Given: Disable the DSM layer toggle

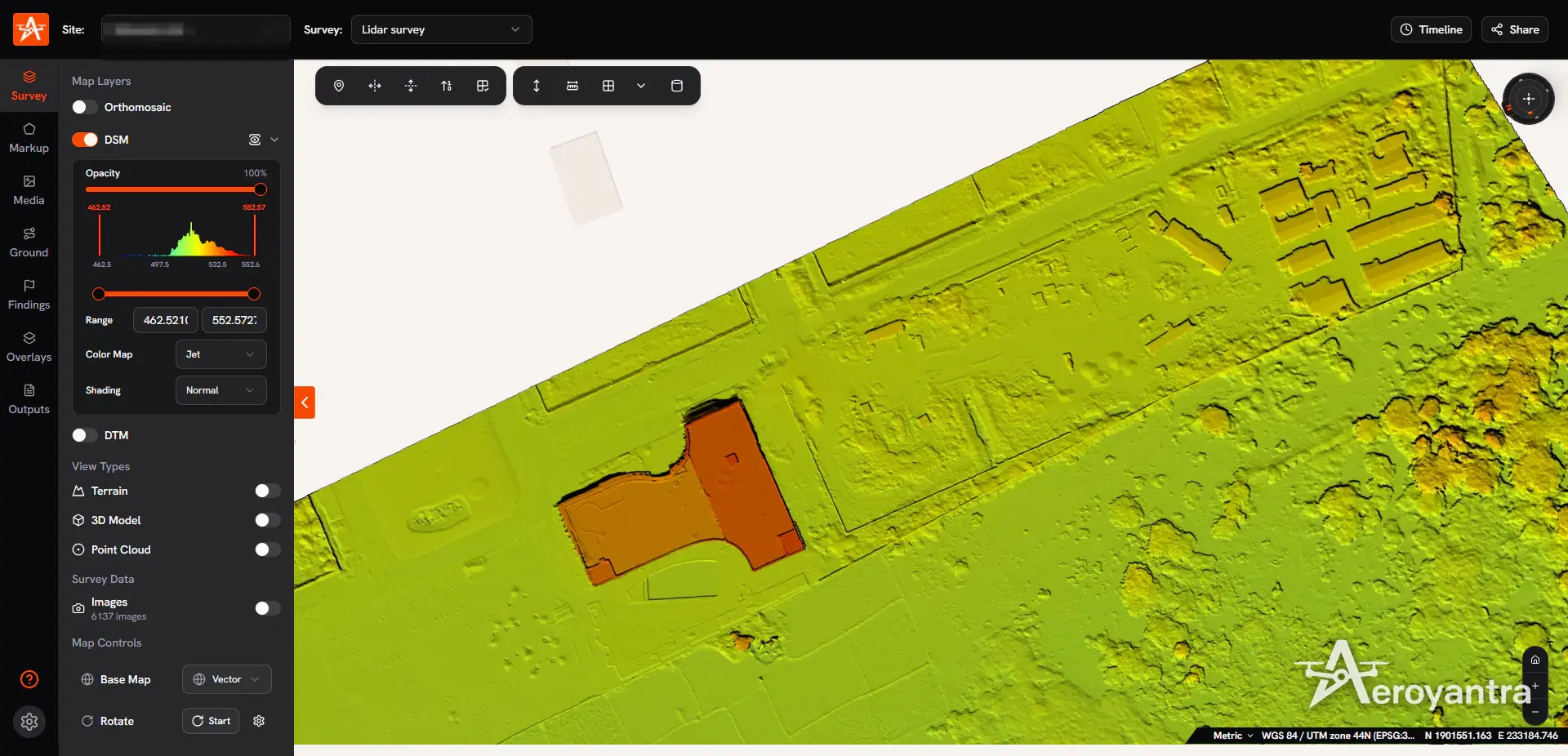Looking at the screenshot, I should point(85,140).
